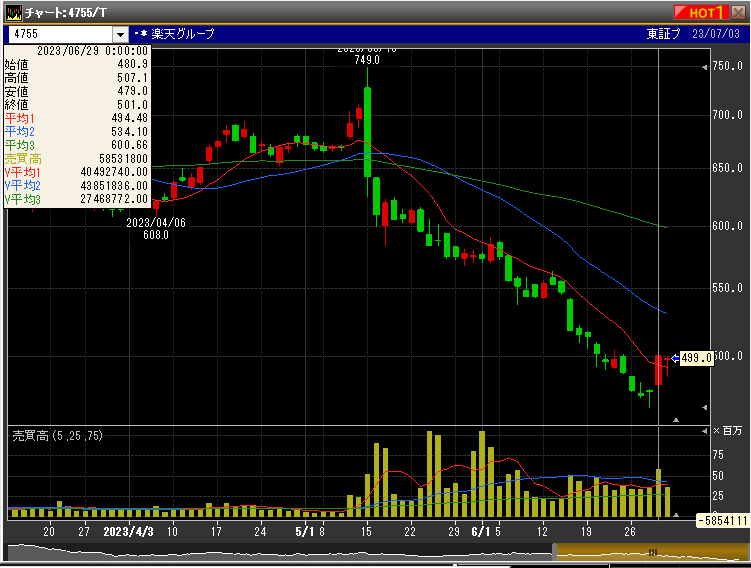This screenshot has height=568, width=751.
Task: Open the stock code dropdown arrow
Action: tap(120, 34)
